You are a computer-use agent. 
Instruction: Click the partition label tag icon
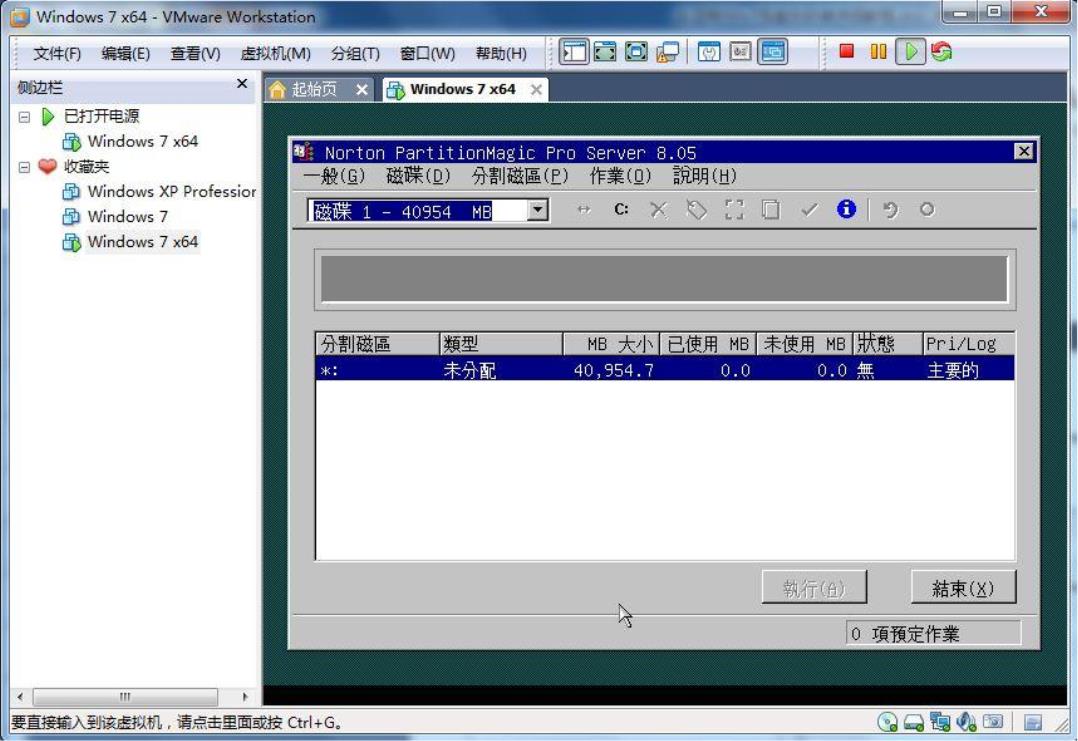[697, 210]
